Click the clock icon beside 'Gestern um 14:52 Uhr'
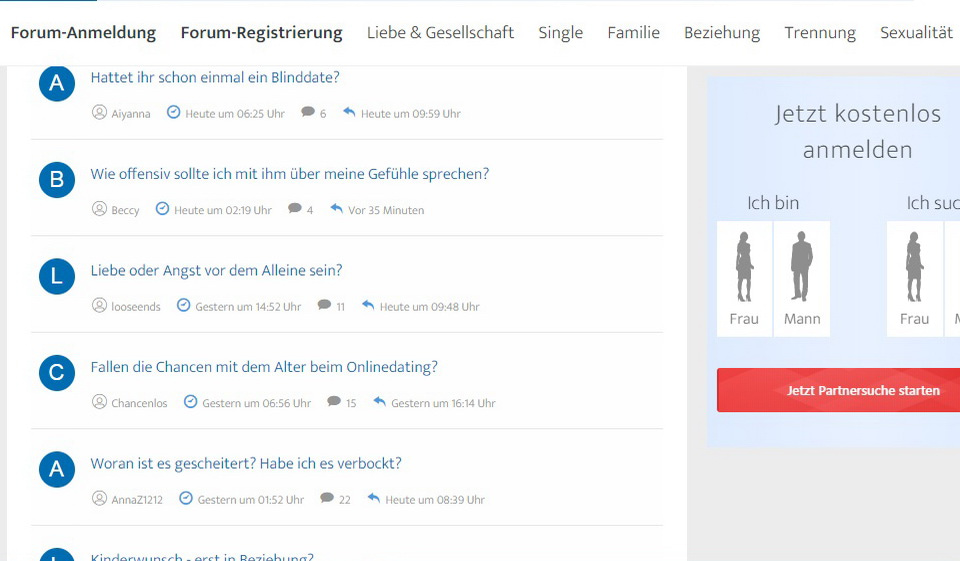The width and height of the screenshot is (960, 561). pos(184,305)
